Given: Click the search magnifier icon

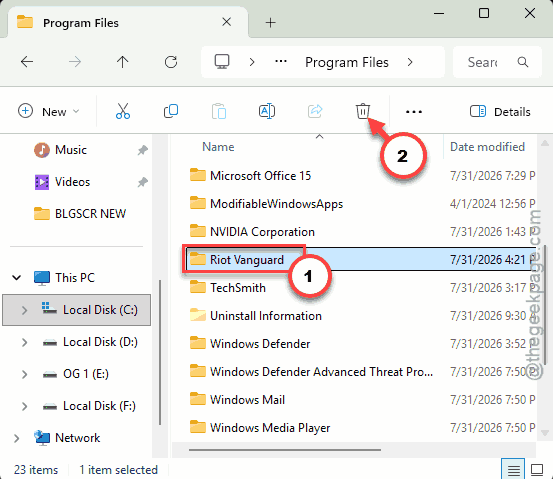Looking at the screenshot, I should 523,62.
